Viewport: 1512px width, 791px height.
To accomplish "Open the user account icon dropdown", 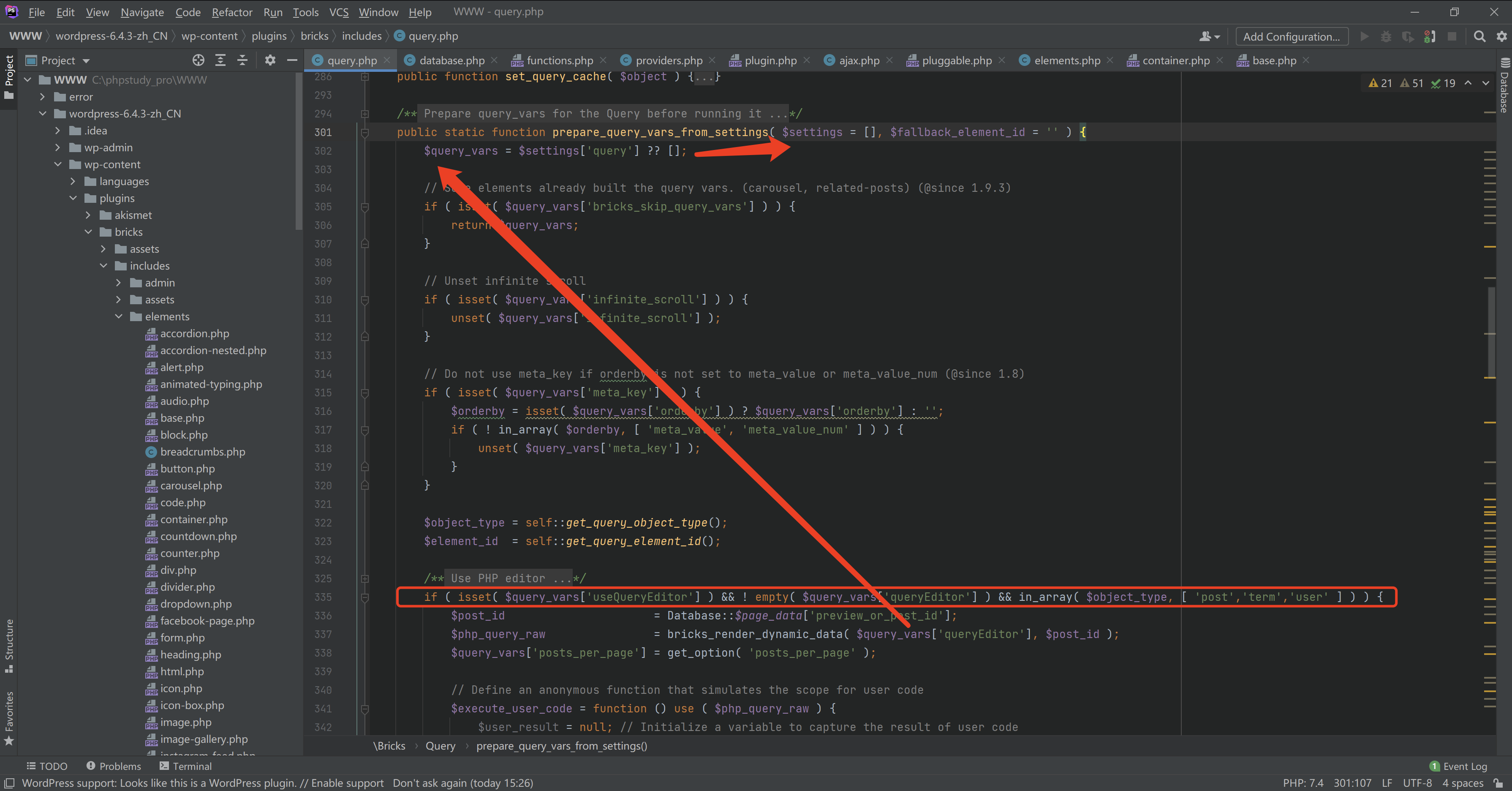I will point(1209,36).
